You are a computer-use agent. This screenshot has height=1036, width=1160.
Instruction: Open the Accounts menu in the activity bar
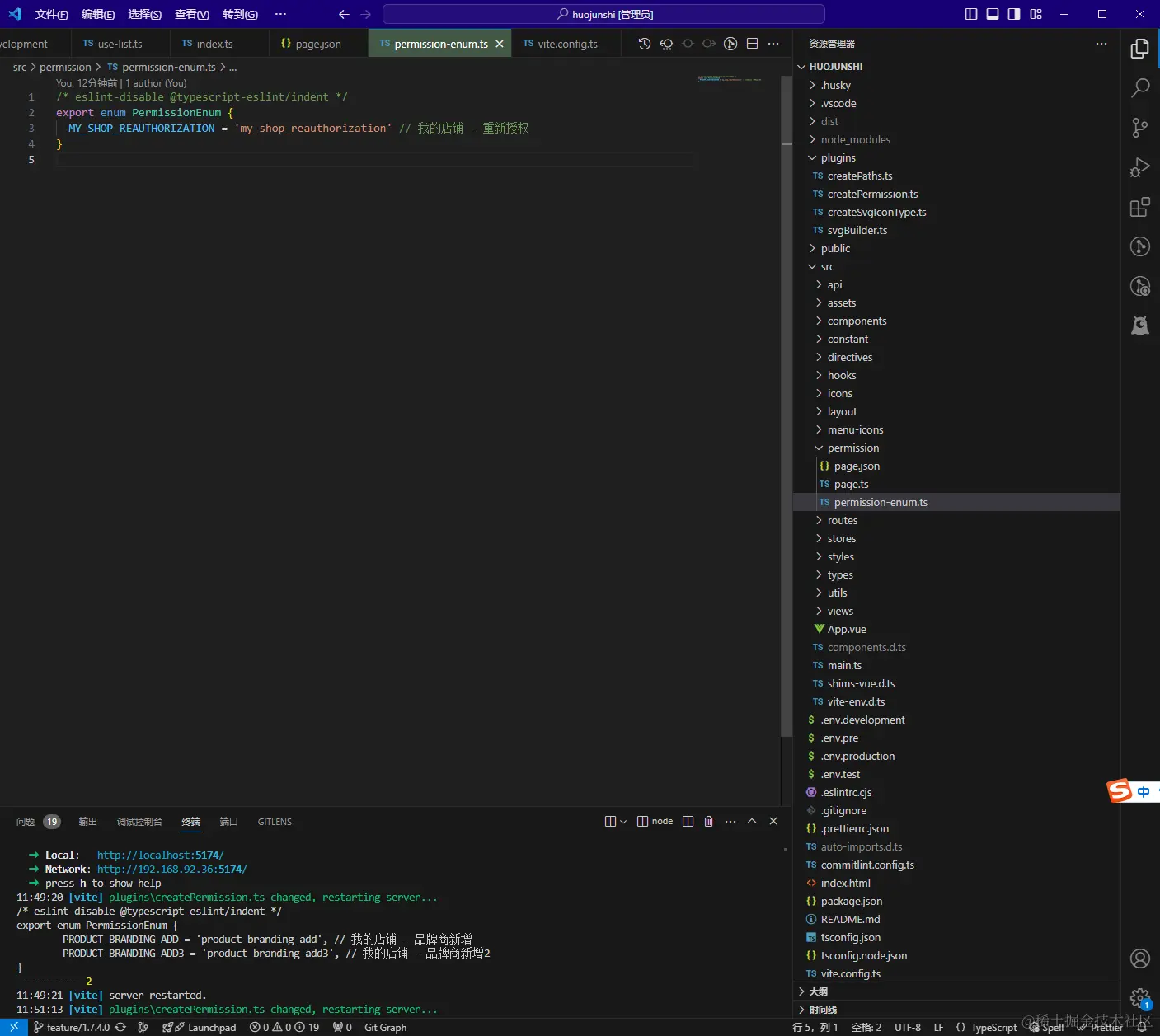coord(1139,959)
